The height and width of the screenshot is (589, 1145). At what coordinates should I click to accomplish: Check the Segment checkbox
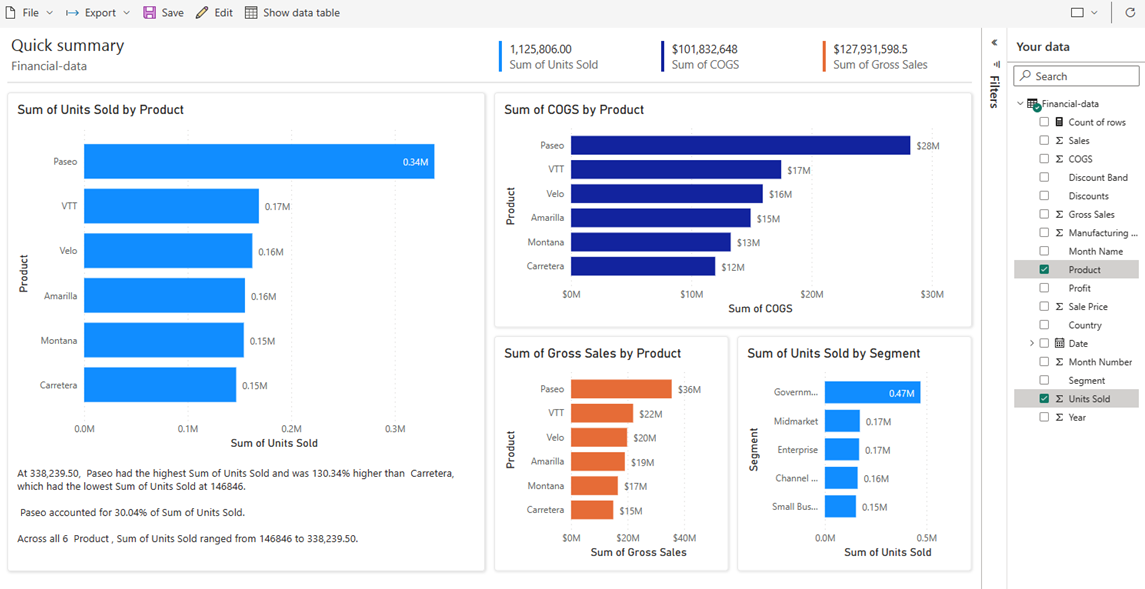pos(1044,380)
